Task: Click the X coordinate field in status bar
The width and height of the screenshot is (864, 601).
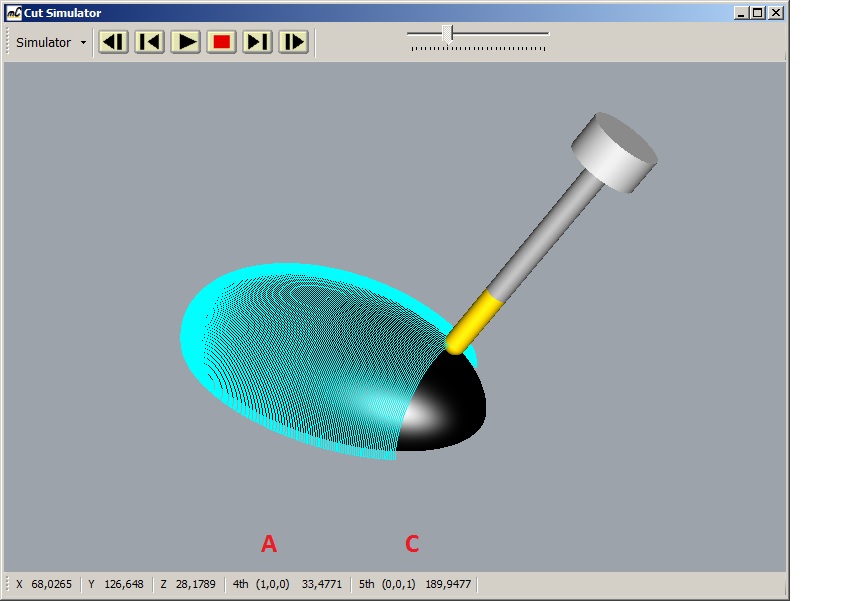Action: pos(44,584)
